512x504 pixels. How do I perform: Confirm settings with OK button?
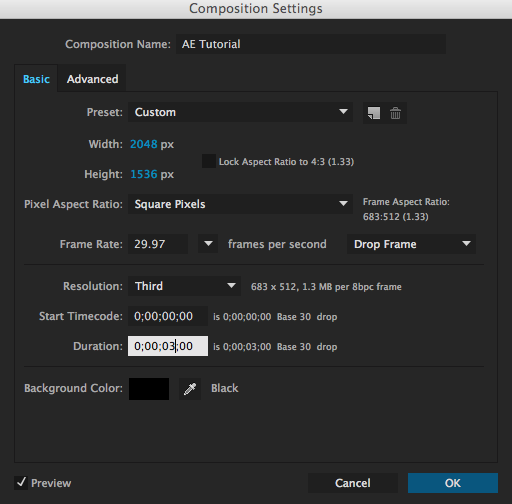coord(453,483)
